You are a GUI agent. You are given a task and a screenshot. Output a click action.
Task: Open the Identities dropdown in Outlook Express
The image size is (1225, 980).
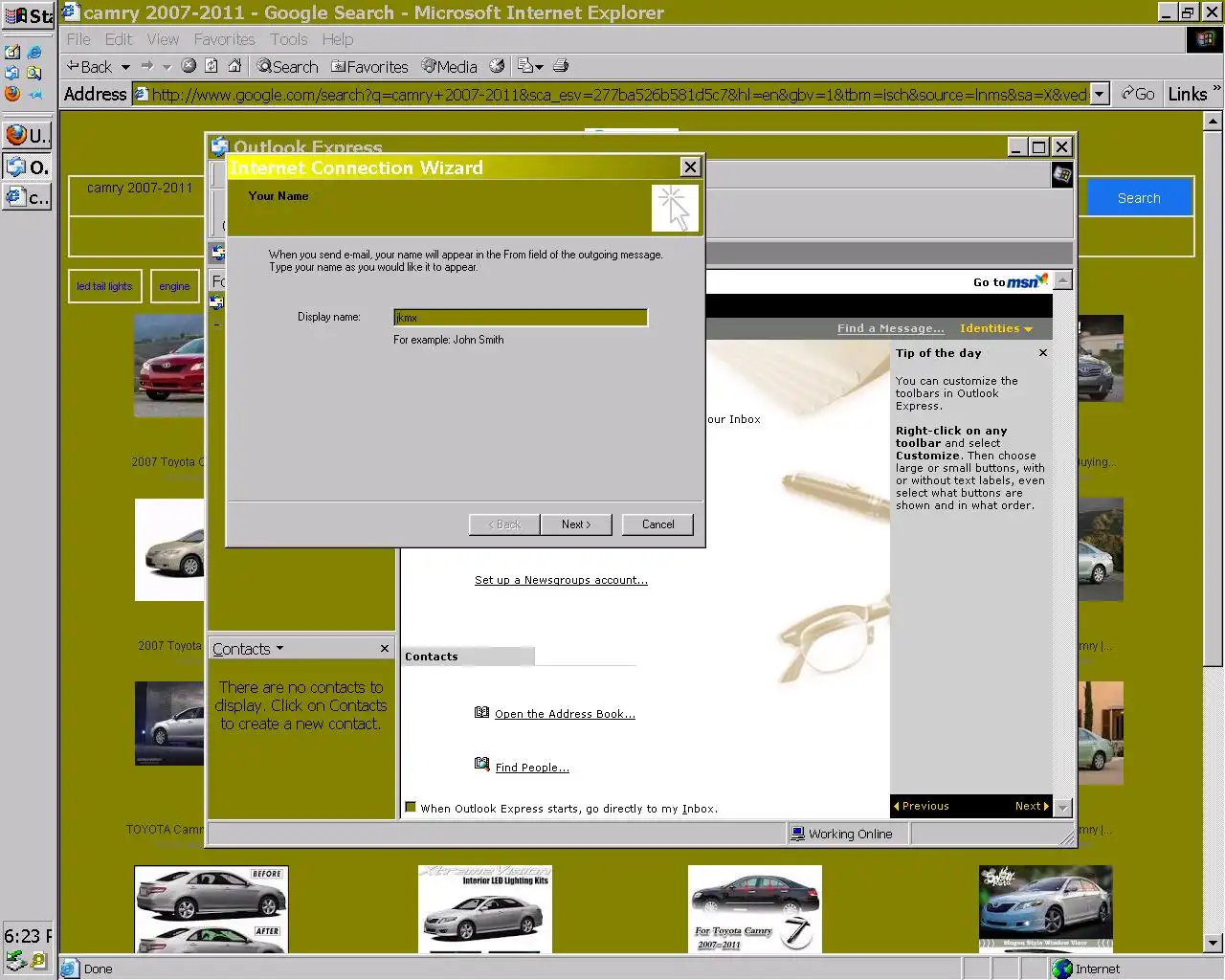tap(996, 328)
